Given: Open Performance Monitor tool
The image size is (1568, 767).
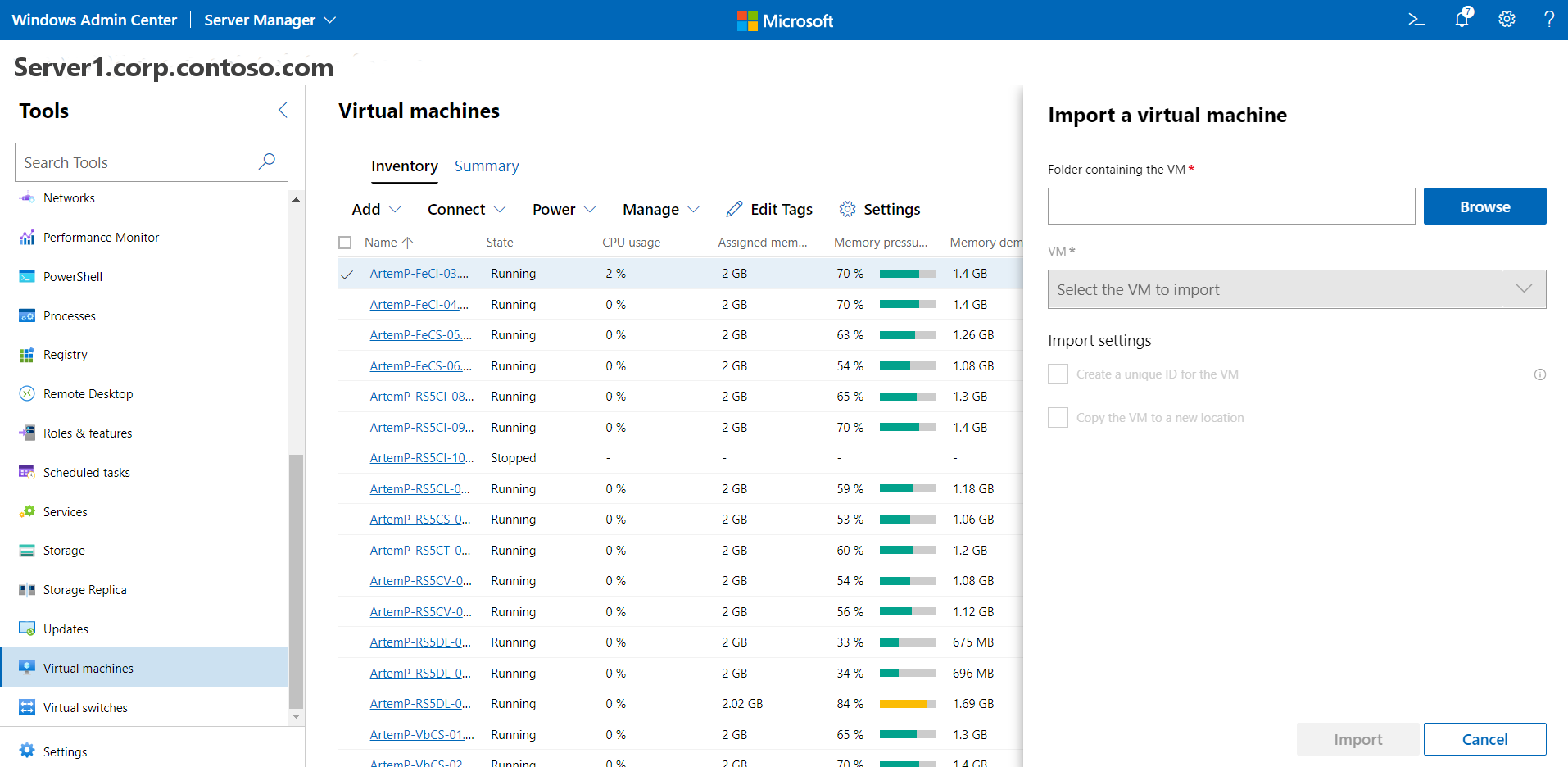Looking at the screenshot, I should pos(102,237).
